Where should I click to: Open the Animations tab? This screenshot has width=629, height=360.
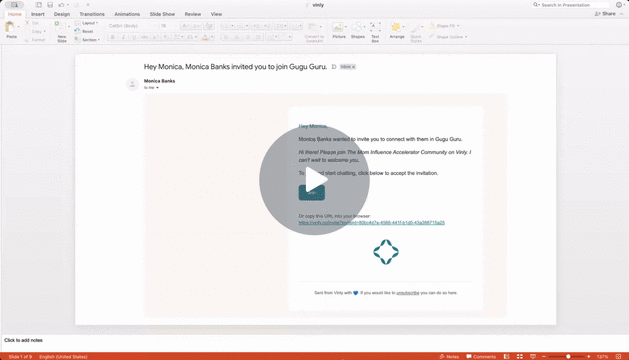[x=127, y=14]
